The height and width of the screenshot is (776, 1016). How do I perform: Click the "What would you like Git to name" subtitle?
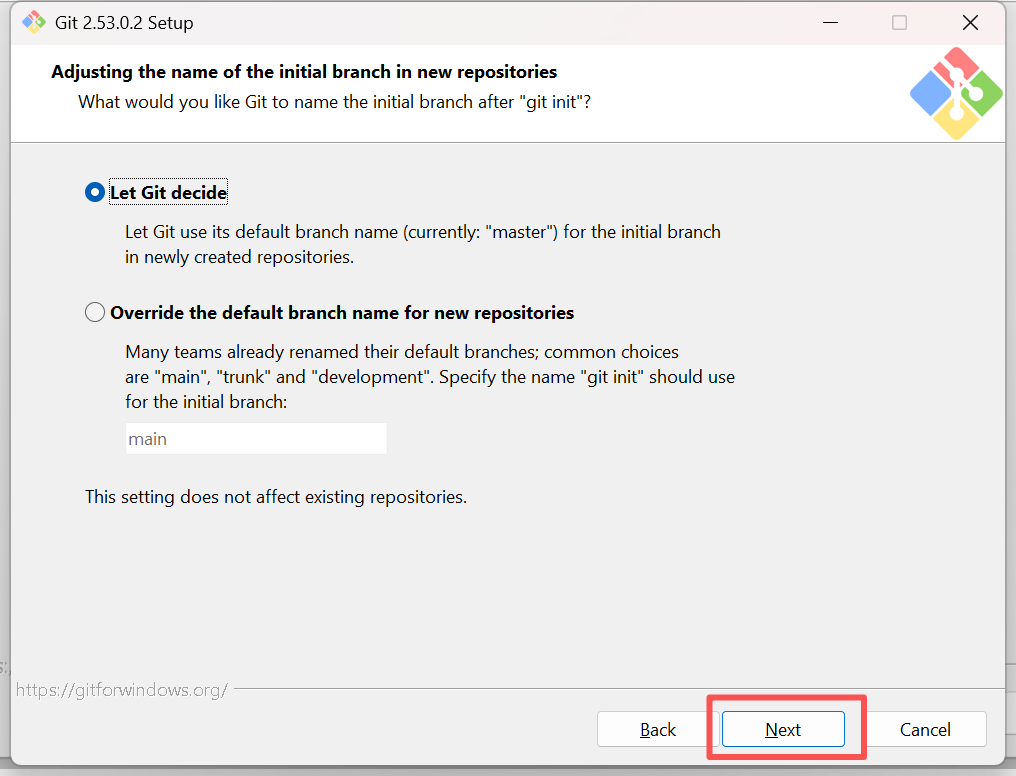coord(334,102)
